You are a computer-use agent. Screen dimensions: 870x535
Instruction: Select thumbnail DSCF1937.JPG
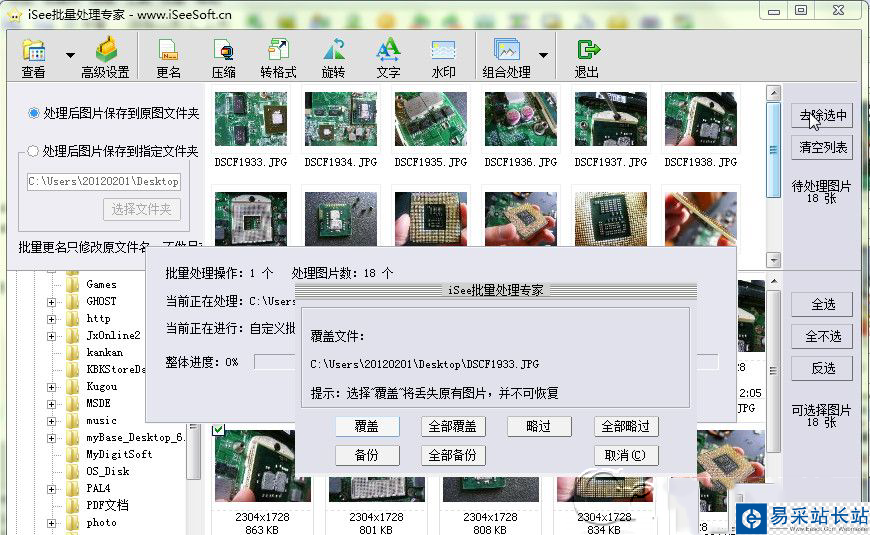click(610, 119)
